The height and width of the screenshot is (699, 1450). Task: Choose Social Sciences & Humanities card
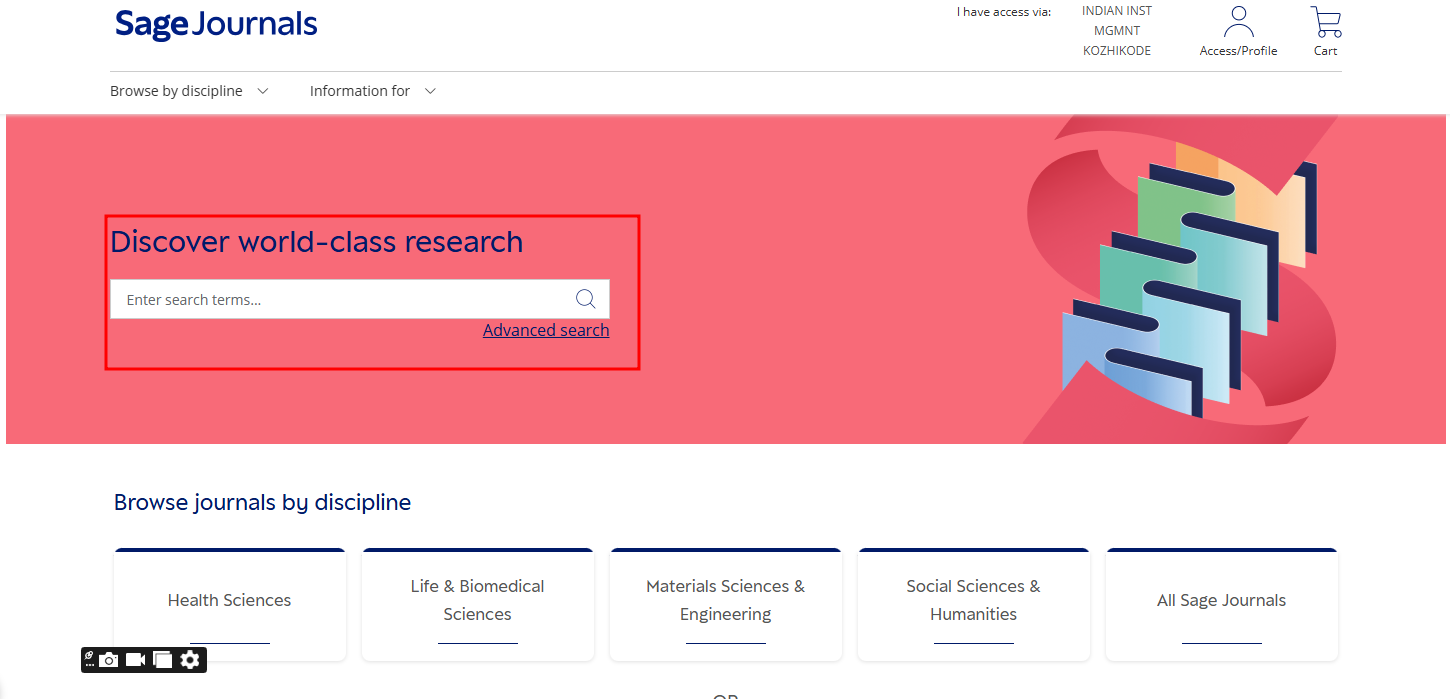tap(973, 601)
